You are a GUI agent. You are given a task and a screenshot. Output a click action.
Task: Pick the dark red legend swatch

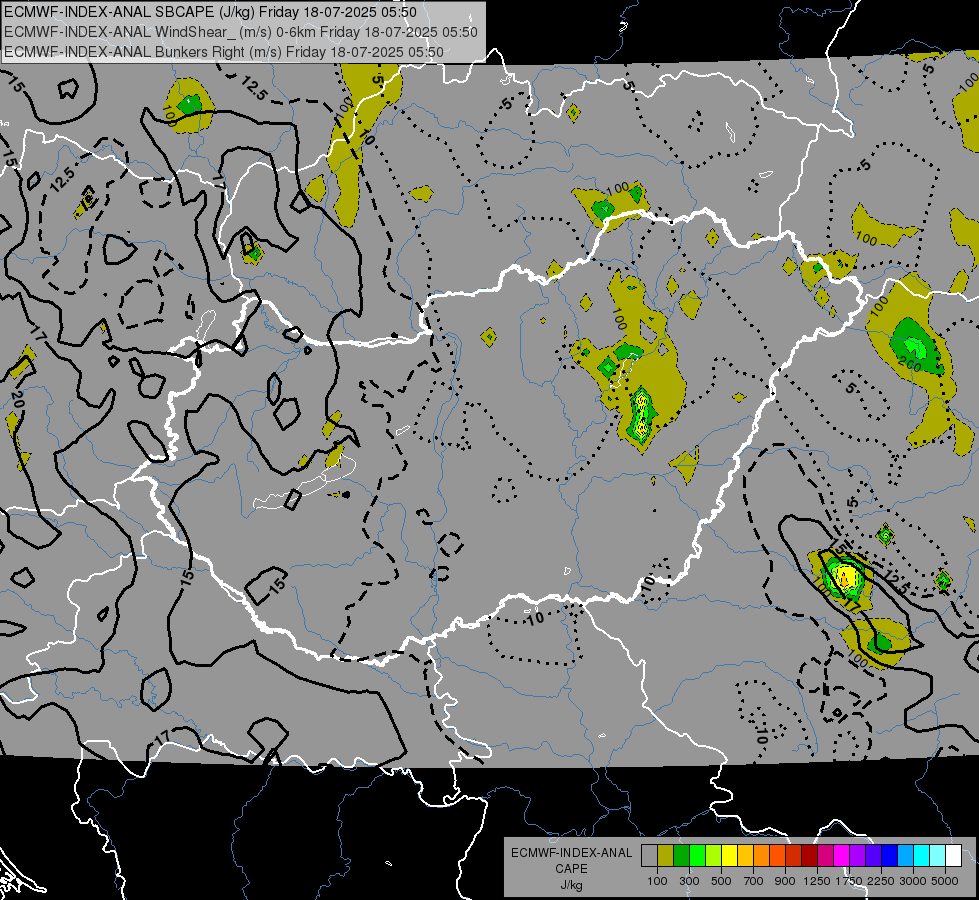click(x=809, y=856)
